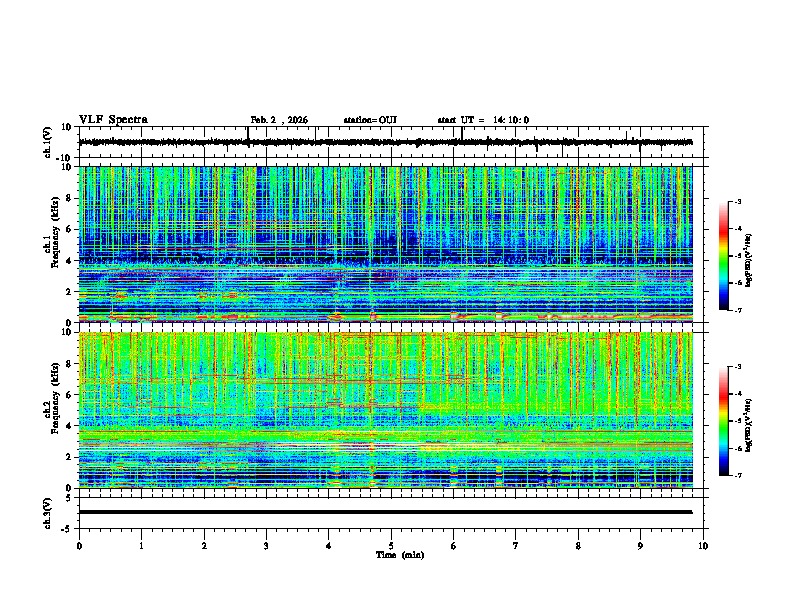Image resolution: width=792 pixels, height=612 pixels.
Task: Click the 1 tick label on Time axis
Action: pos(141,546)
